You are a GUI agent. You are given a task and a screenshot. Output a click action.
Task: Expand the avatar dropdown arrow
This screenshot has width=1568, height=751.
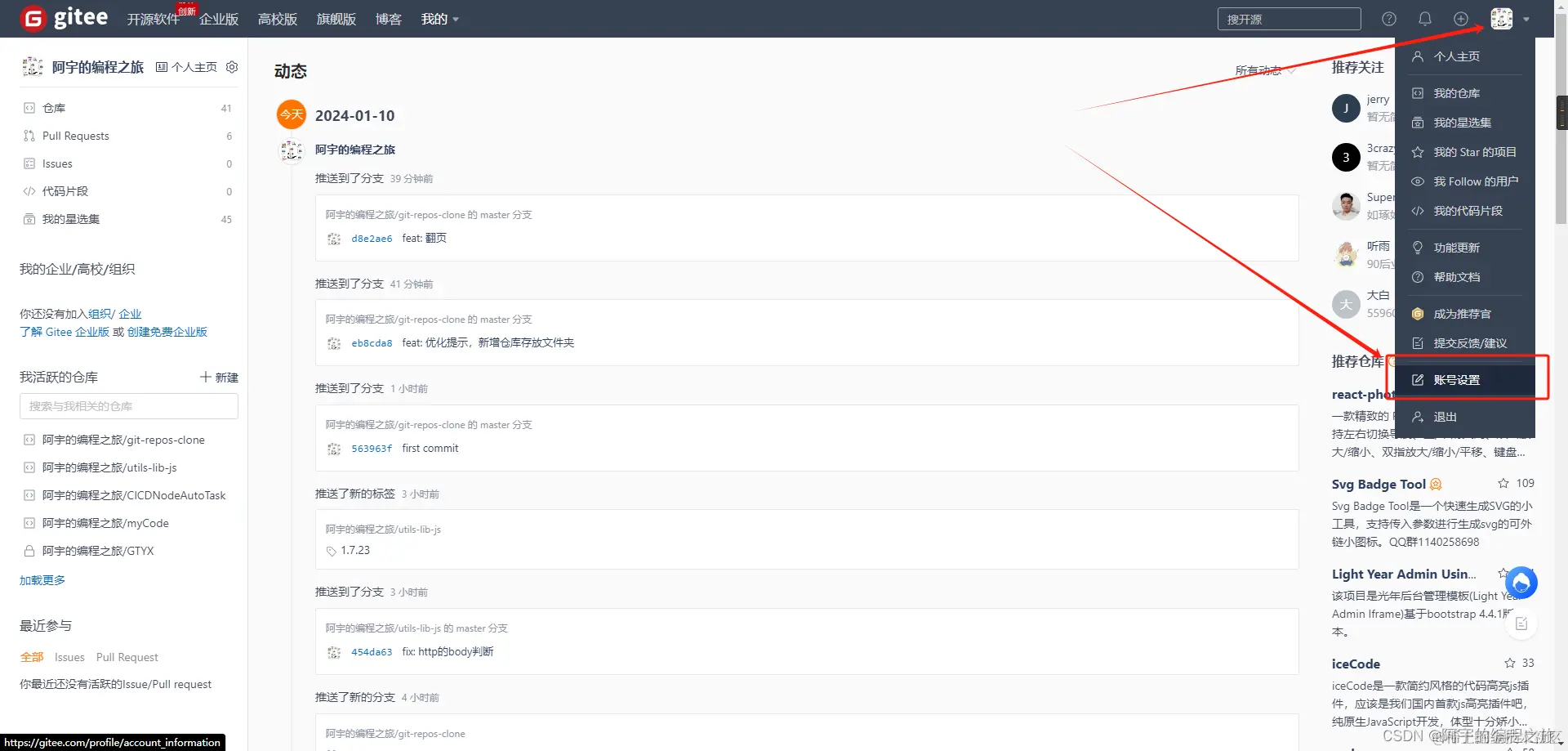point(1526,20)
